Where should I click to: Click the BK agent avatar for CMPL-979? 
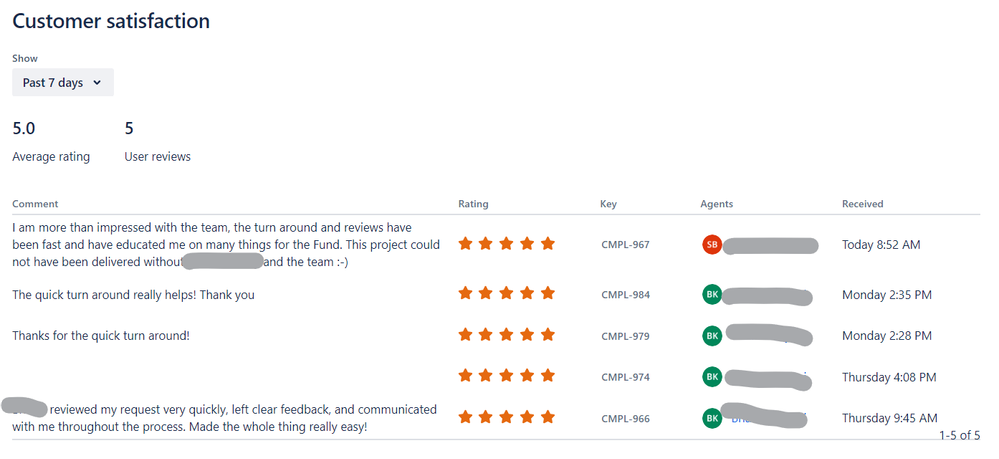coord(712,336)
